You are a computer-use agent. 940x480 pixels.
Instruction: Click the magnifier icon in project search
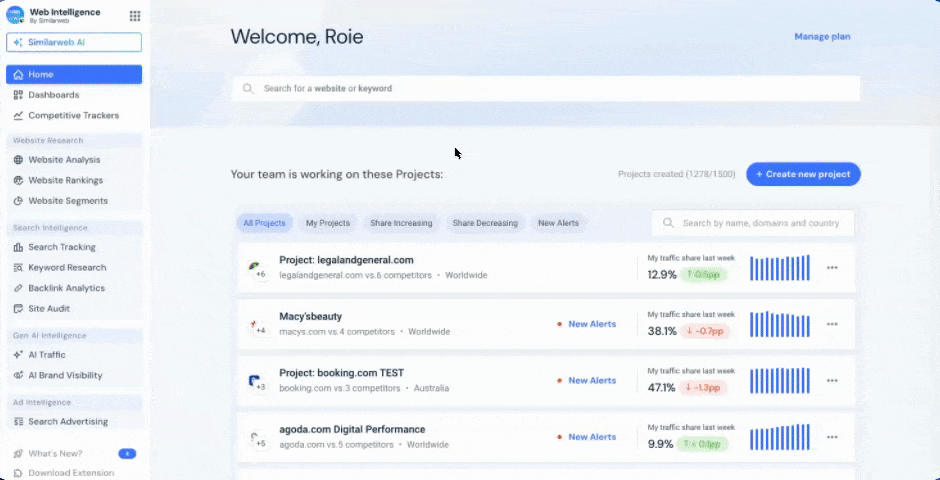click(668, 223)
